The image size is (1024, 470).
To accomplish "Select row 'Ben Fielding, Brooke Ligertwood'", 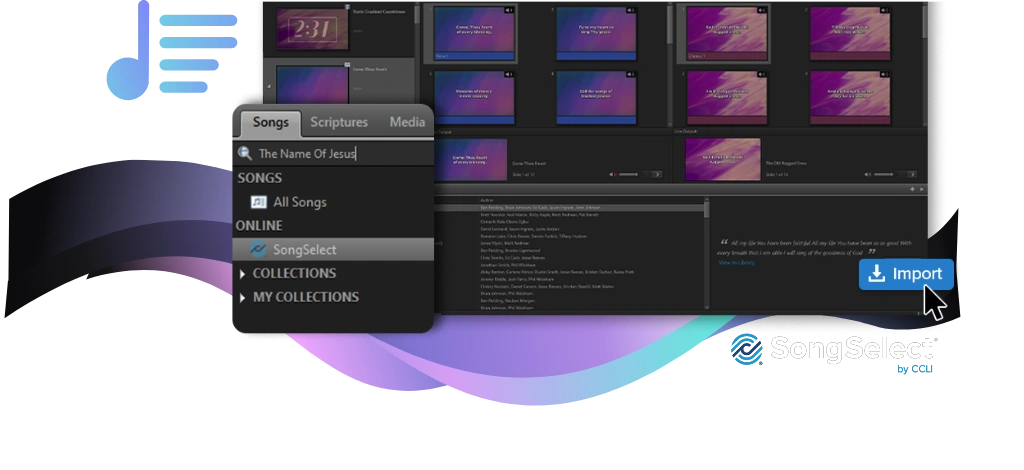I will coord(571,251).
